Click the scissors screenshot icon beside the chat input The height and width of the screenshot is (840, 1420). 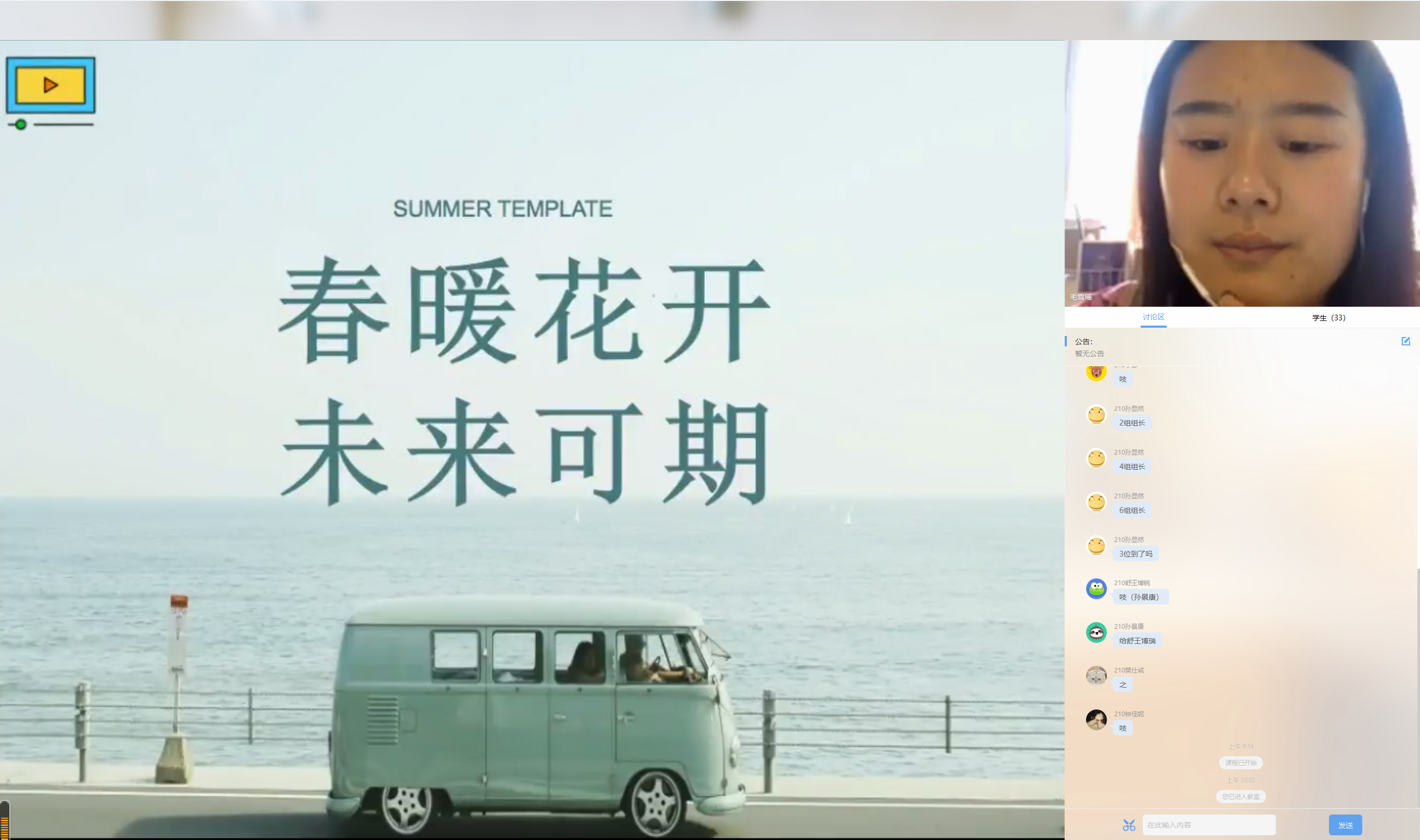[1129, 825]
